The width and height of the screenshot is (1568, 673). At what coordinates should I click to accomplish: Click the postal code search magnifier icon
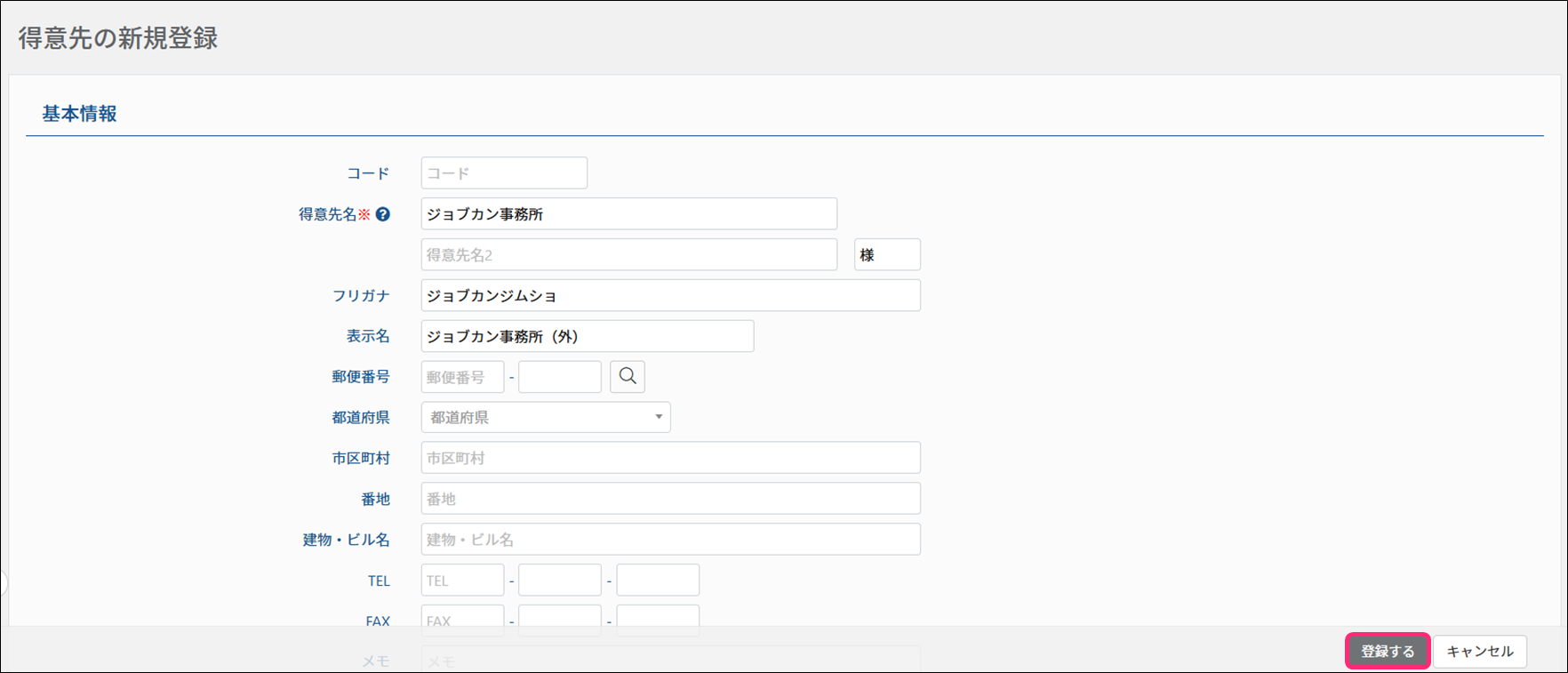coord(627,376)
